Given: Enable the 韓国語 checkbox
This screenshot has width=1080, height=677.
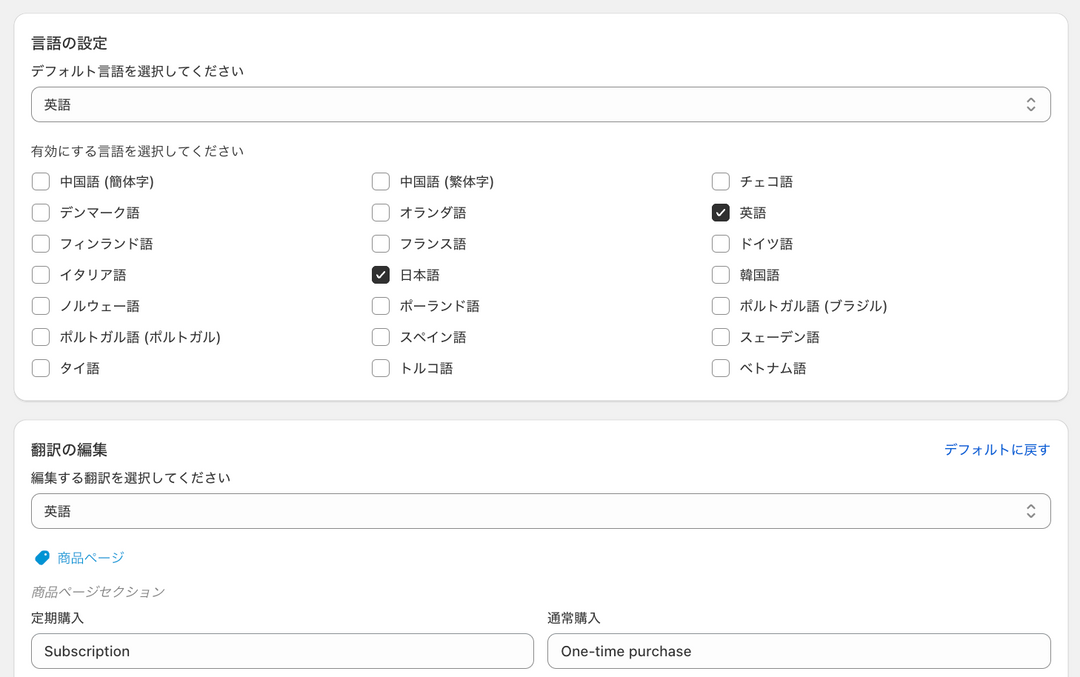Looking at the screenshot, I should pyautogui.click(x=721, y=275).
